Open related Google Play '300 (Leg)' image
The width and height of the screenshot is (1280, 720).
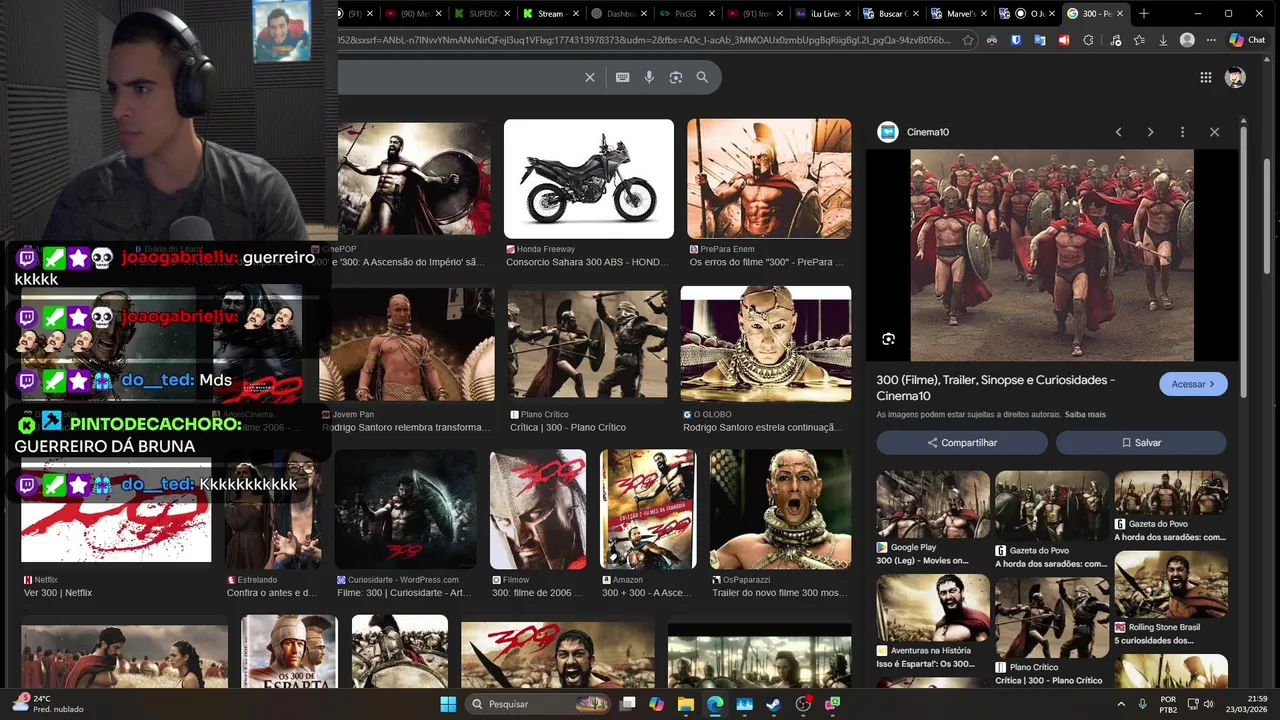click(933, 505)
